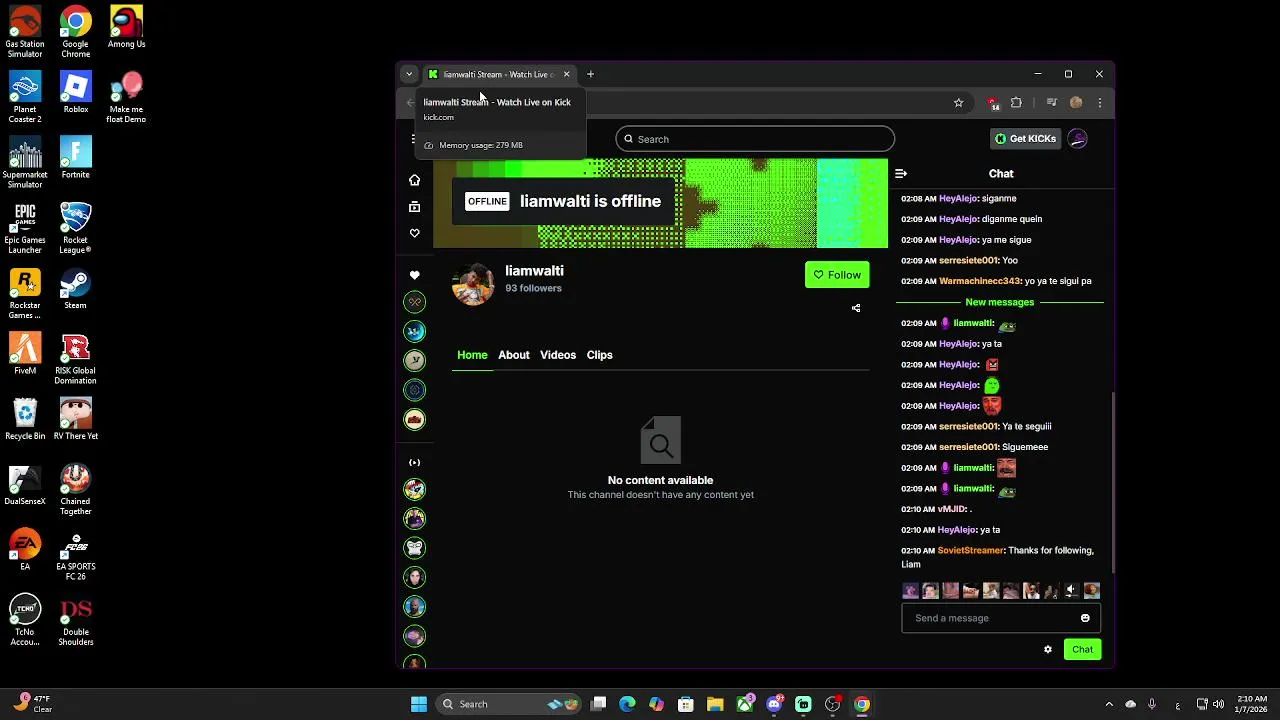Follow the liamwalti channel
Image resolution: width=1280 pixels, height=720 pixels.
[x=837, y=275]
